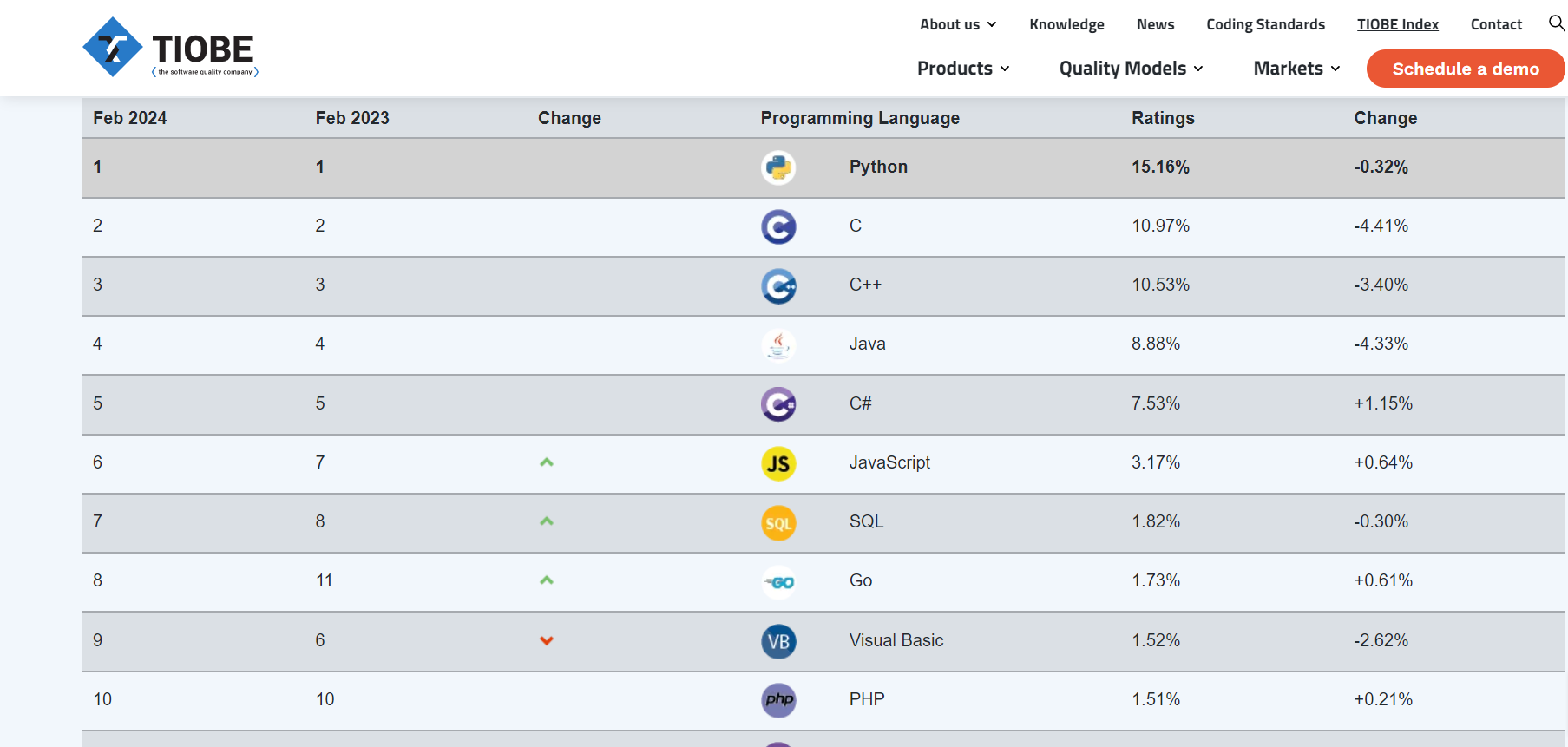Go to the TIOBE Index page
The image size is (1568, 747).
[x=1397, y=24]
